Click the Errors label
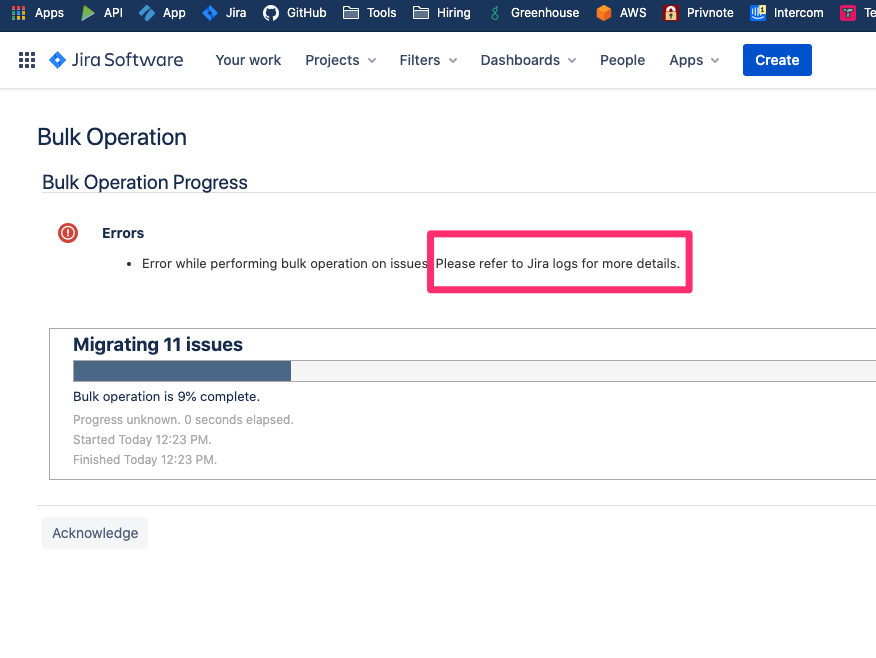 (123, 233)
